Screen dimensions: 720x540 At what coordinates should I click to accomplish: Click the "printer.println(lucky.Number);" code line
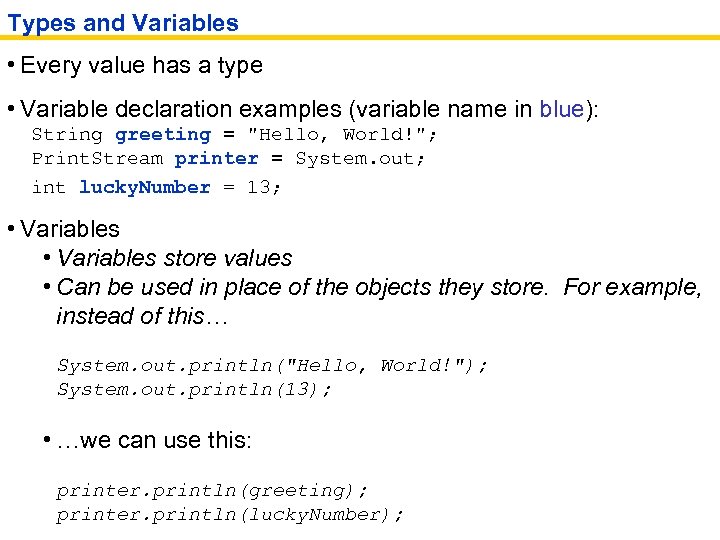coord(230,515)
